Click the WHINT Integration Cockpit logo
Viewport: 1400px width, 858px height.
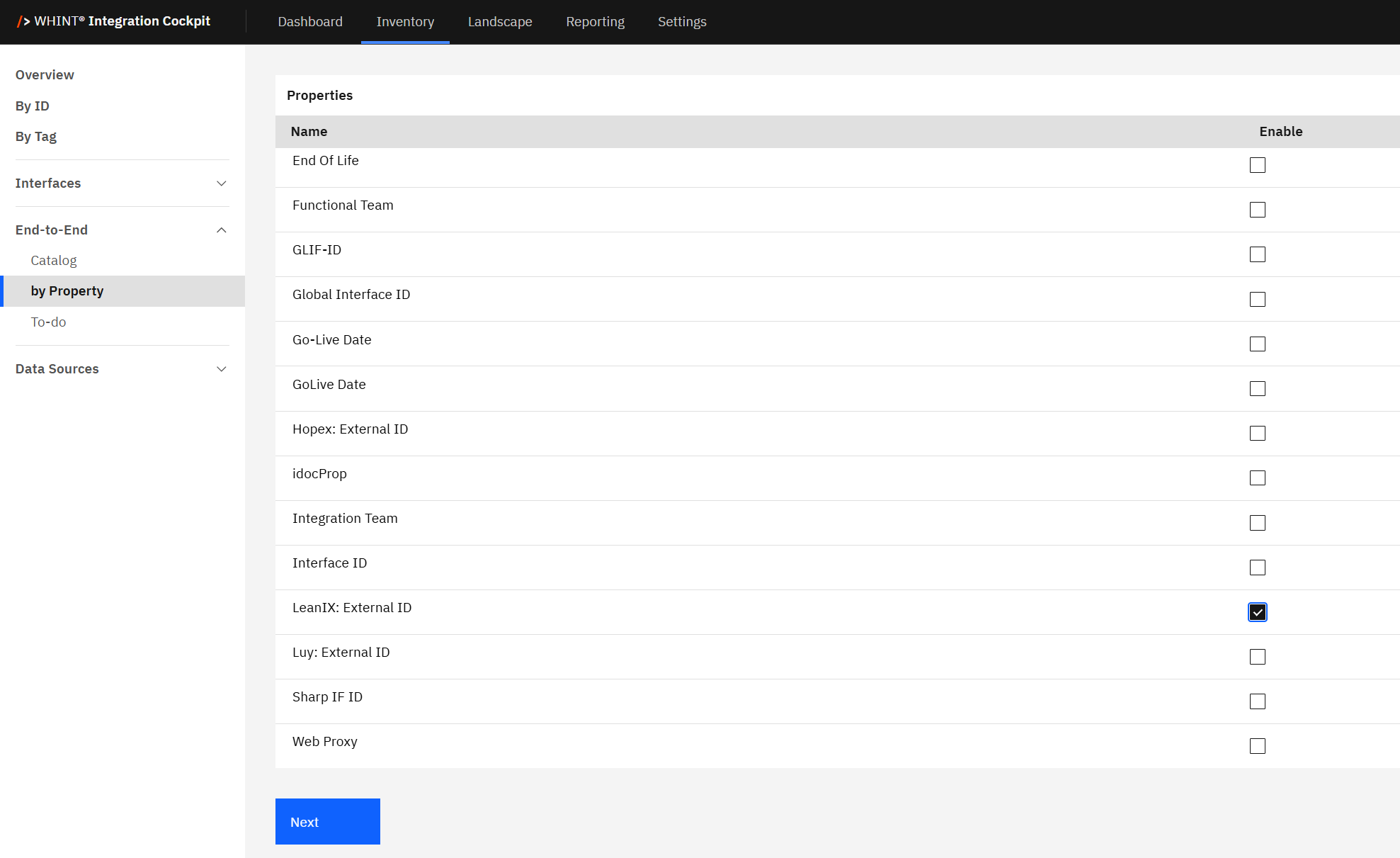113,21
